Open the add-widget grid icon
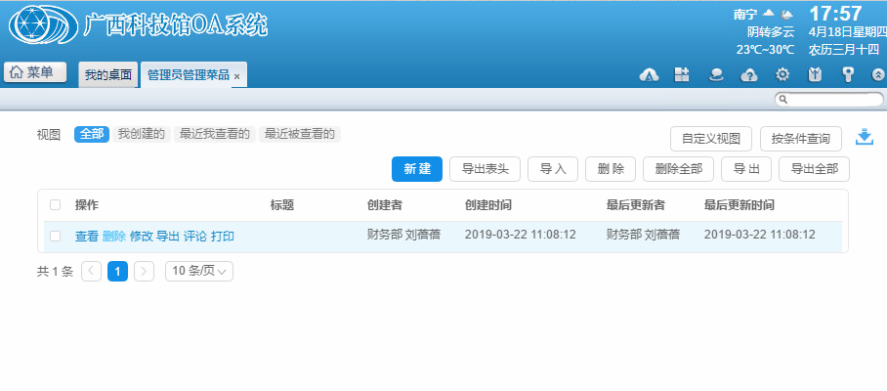This screenshot has width=887, height=391. 682,75
